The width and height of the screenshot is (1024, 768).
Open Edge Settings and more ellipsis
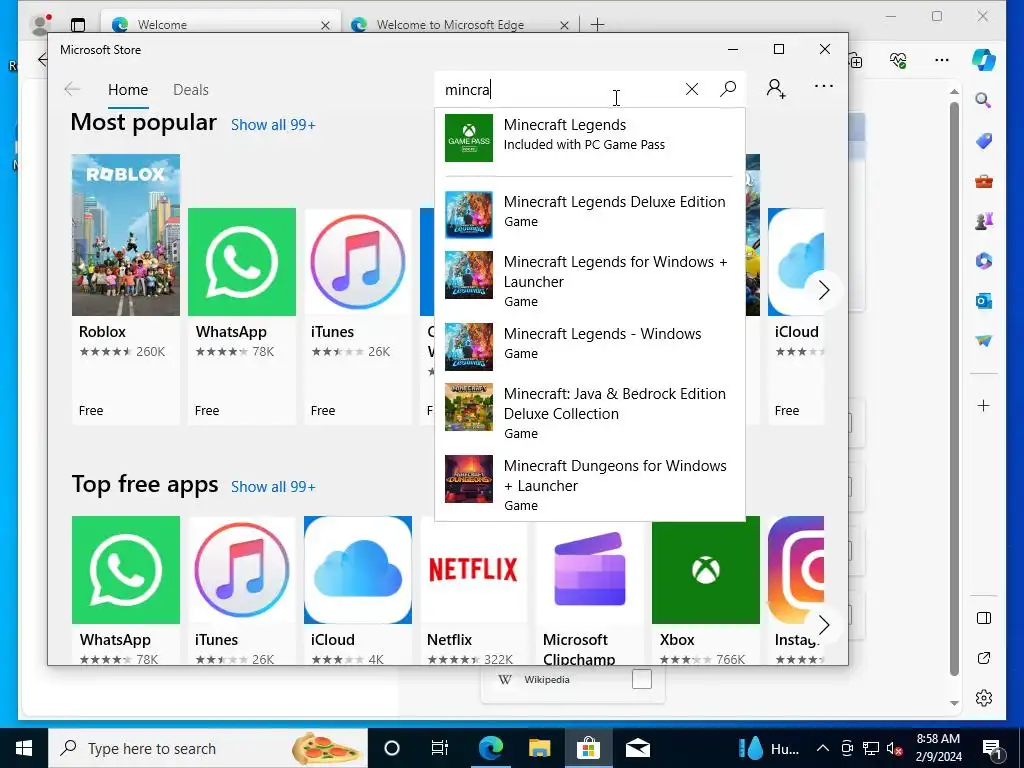(x=941, y=60)
